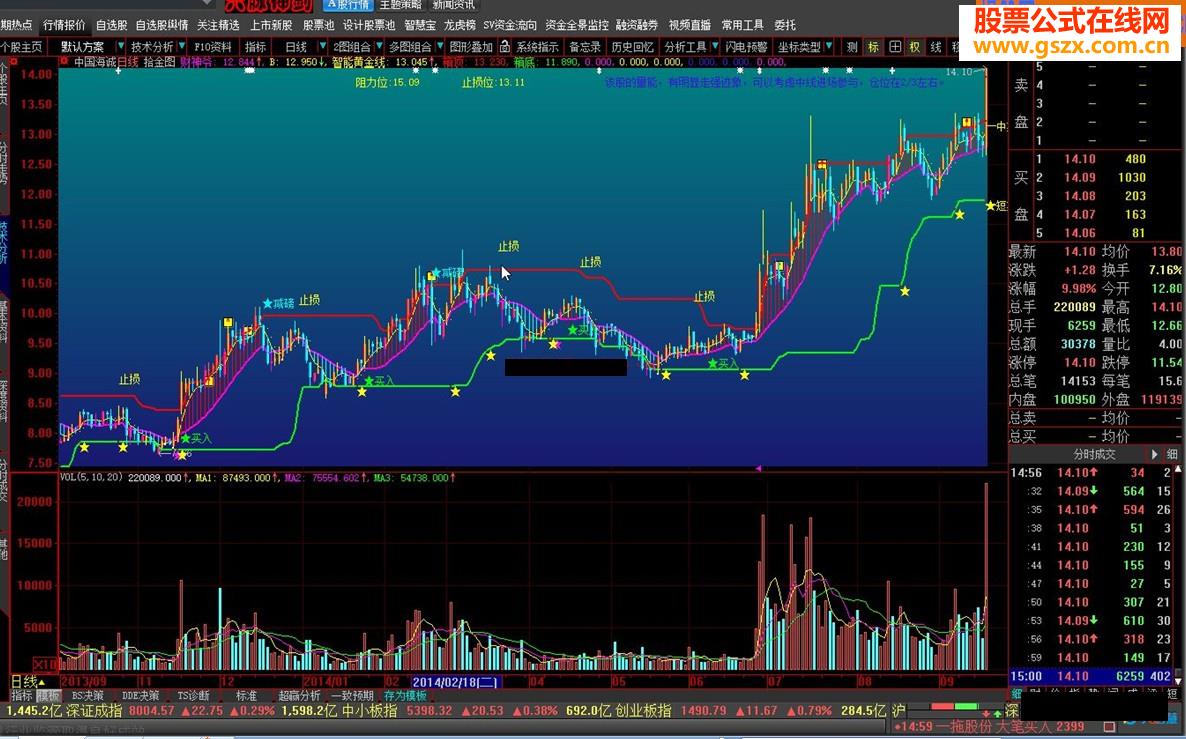The height and width of the screenshot is (739, 1186).
Task: Click the 日线 period selector at chart bottom
Action: click(x=29, y=682)
